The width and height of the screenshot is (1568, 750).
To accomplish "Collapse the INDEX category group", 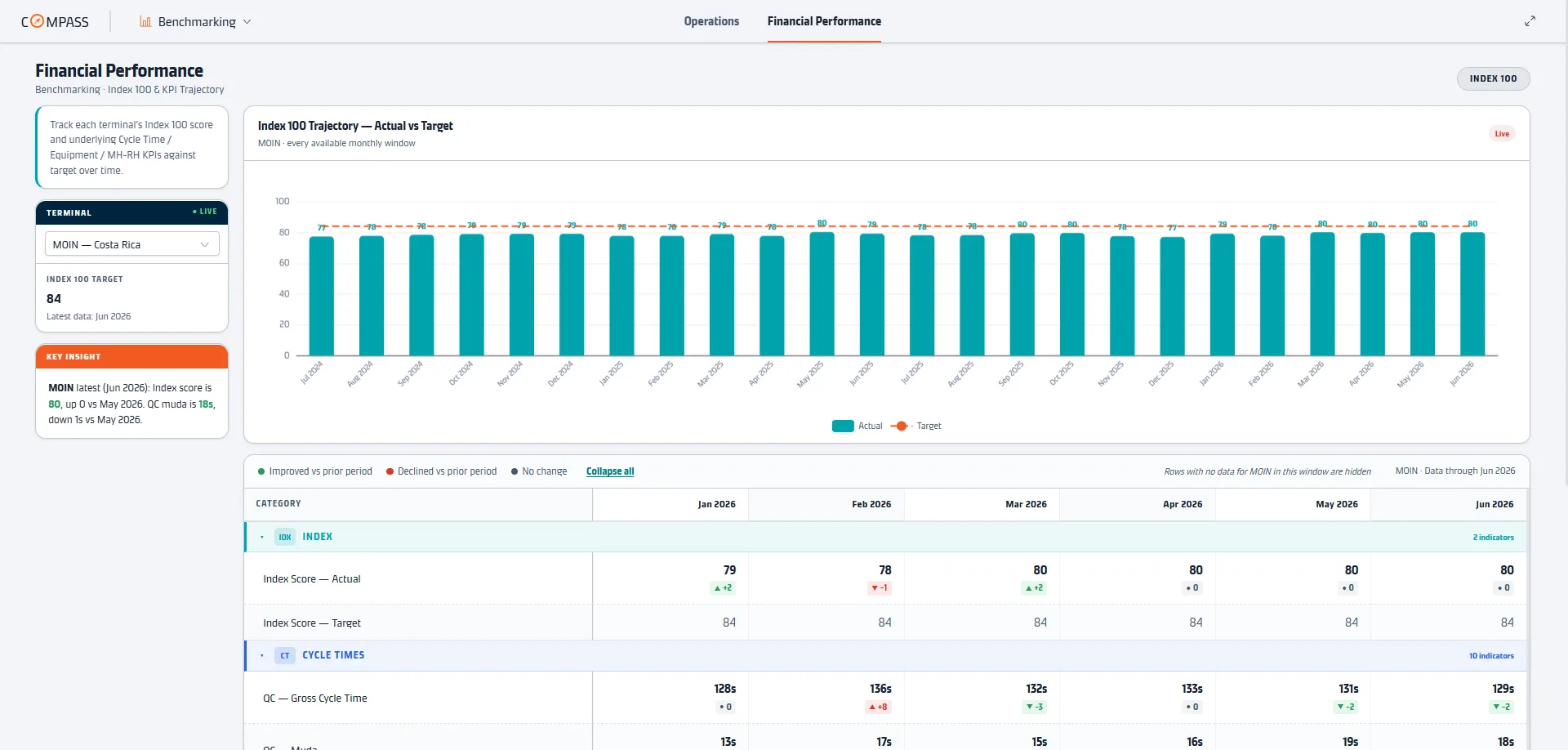I will pyautogui.click(x=262, y=537).
